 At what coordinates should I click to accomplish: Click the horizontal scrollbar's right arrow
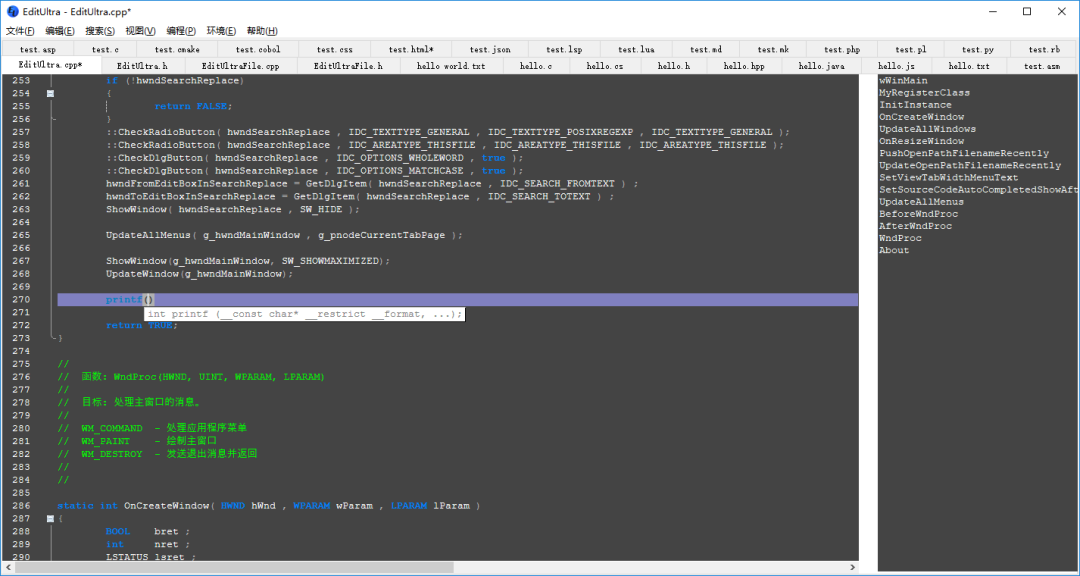pos(853,568)
